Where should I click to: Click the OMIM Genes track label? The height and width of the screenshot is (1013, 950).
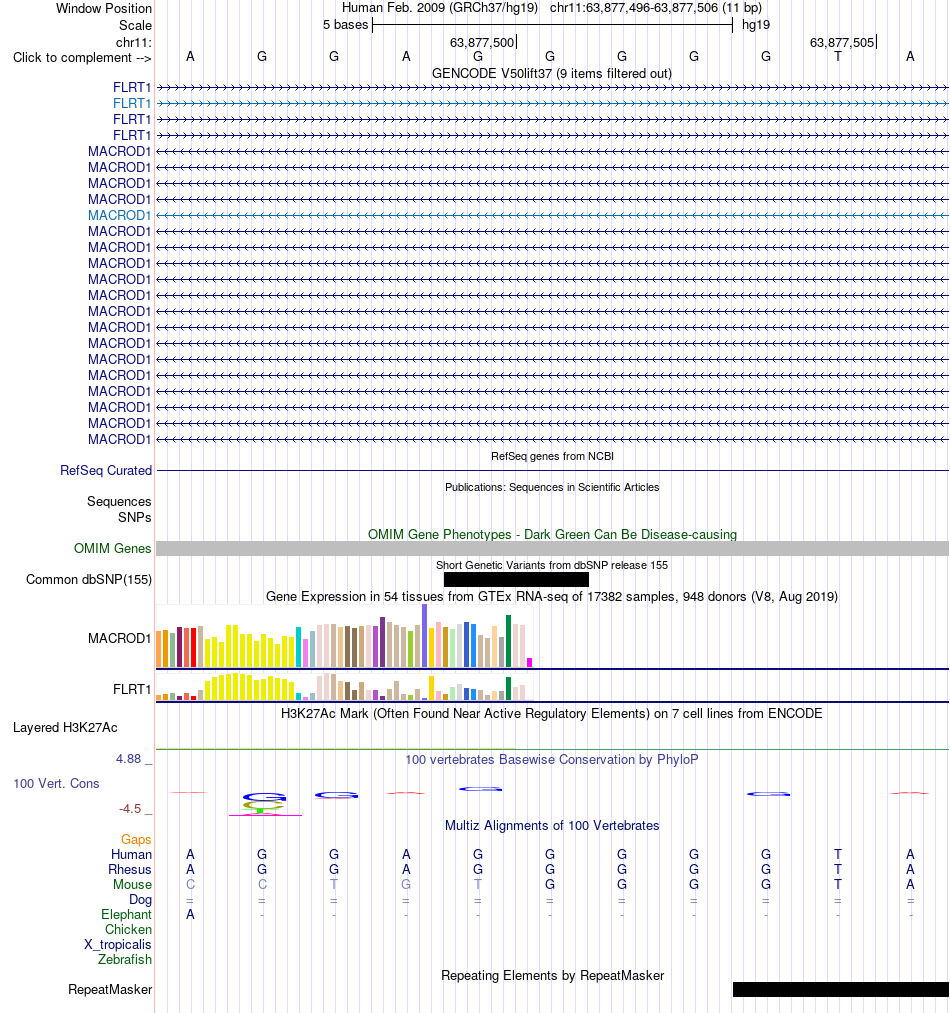[x=112, y=548]
